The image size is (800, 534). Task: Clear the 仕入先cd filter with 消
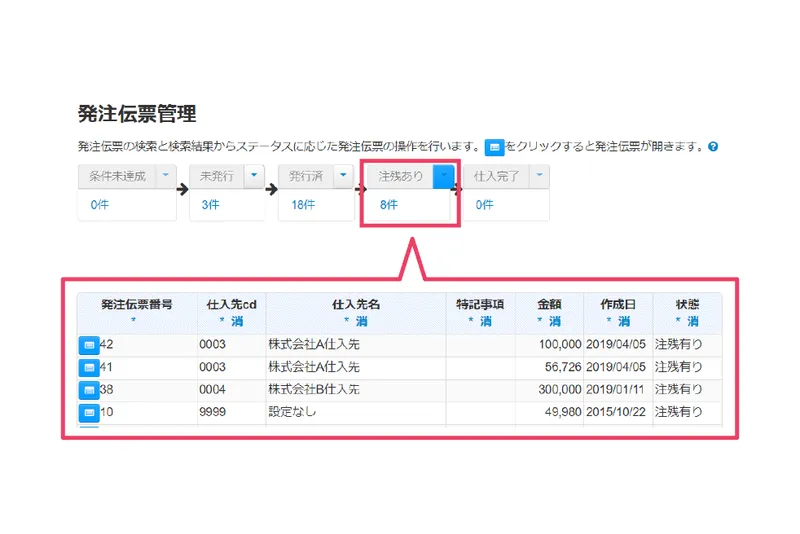point(237,321)
